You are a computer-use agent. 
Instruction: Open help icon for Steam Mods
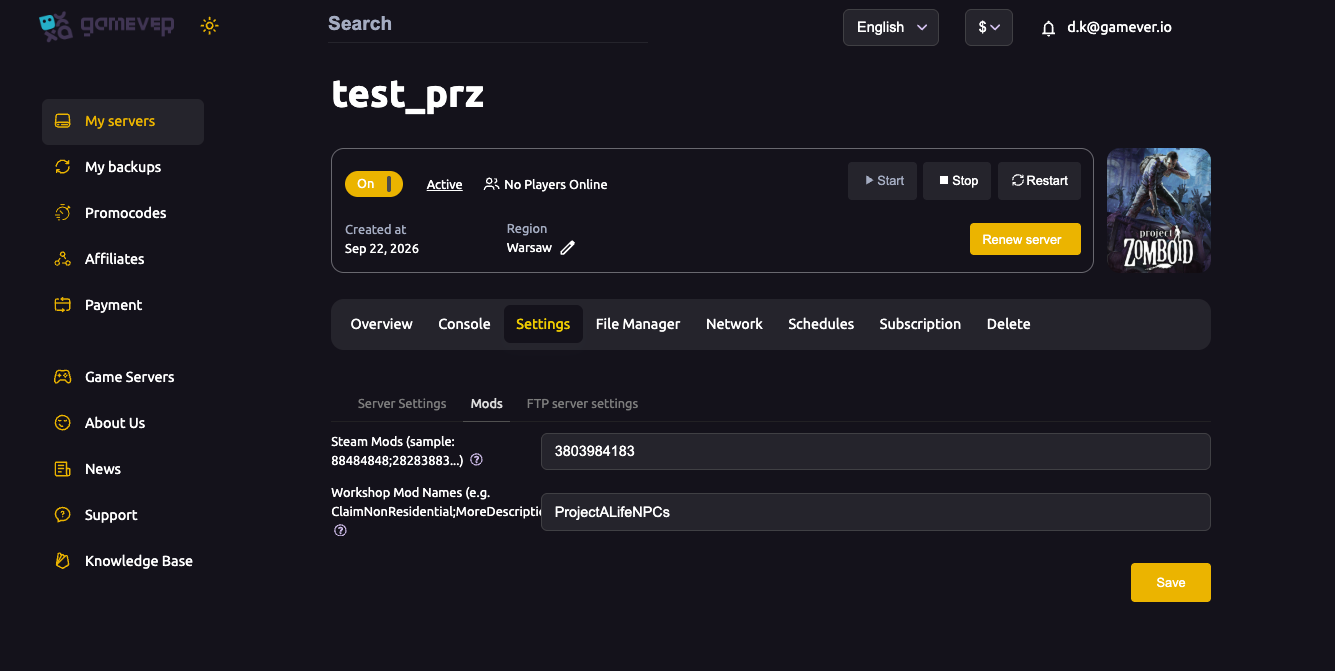[x=477, y=460]
